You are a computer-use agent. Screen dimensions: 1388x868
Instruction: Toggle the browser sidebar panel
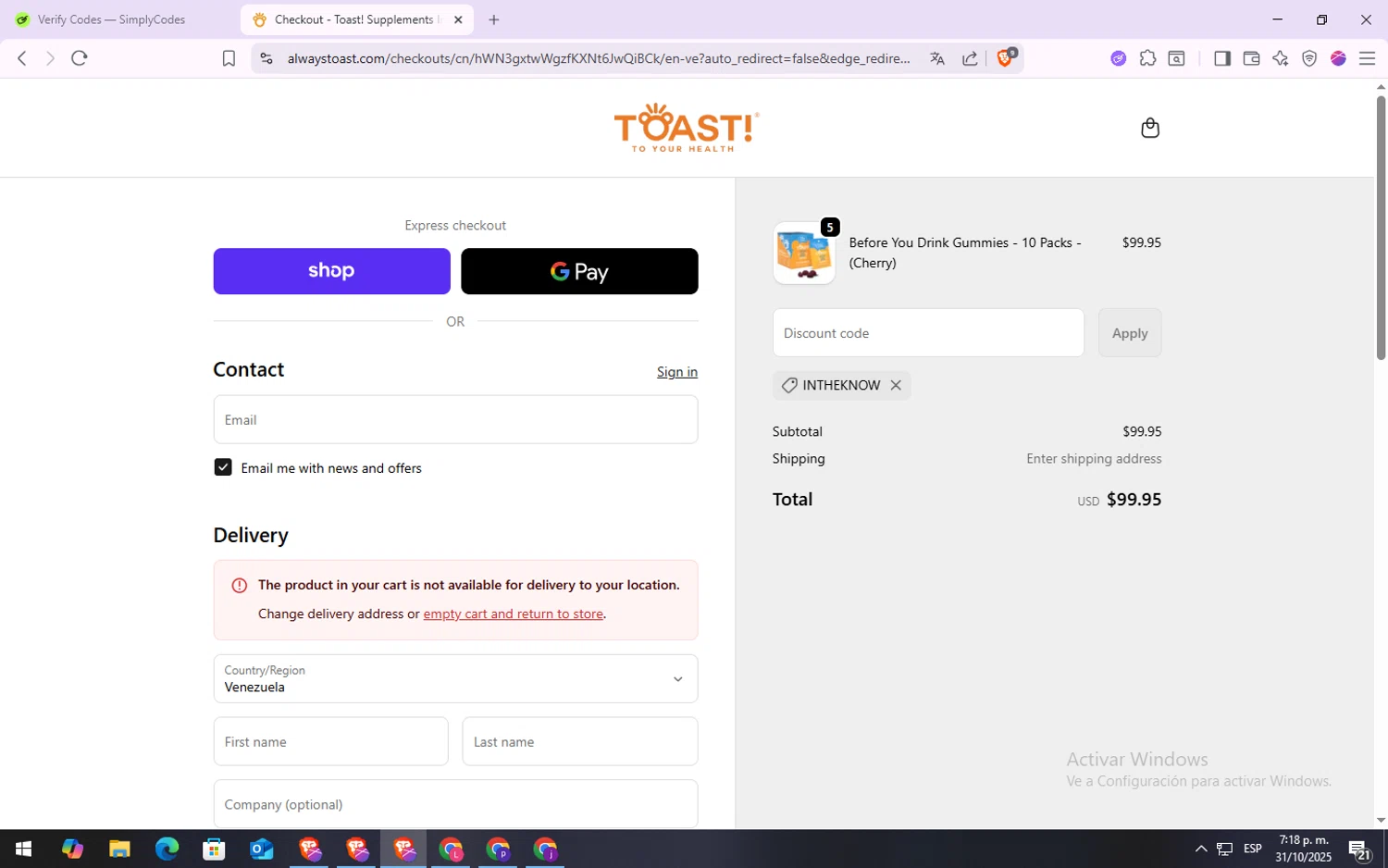point(1222,58)
